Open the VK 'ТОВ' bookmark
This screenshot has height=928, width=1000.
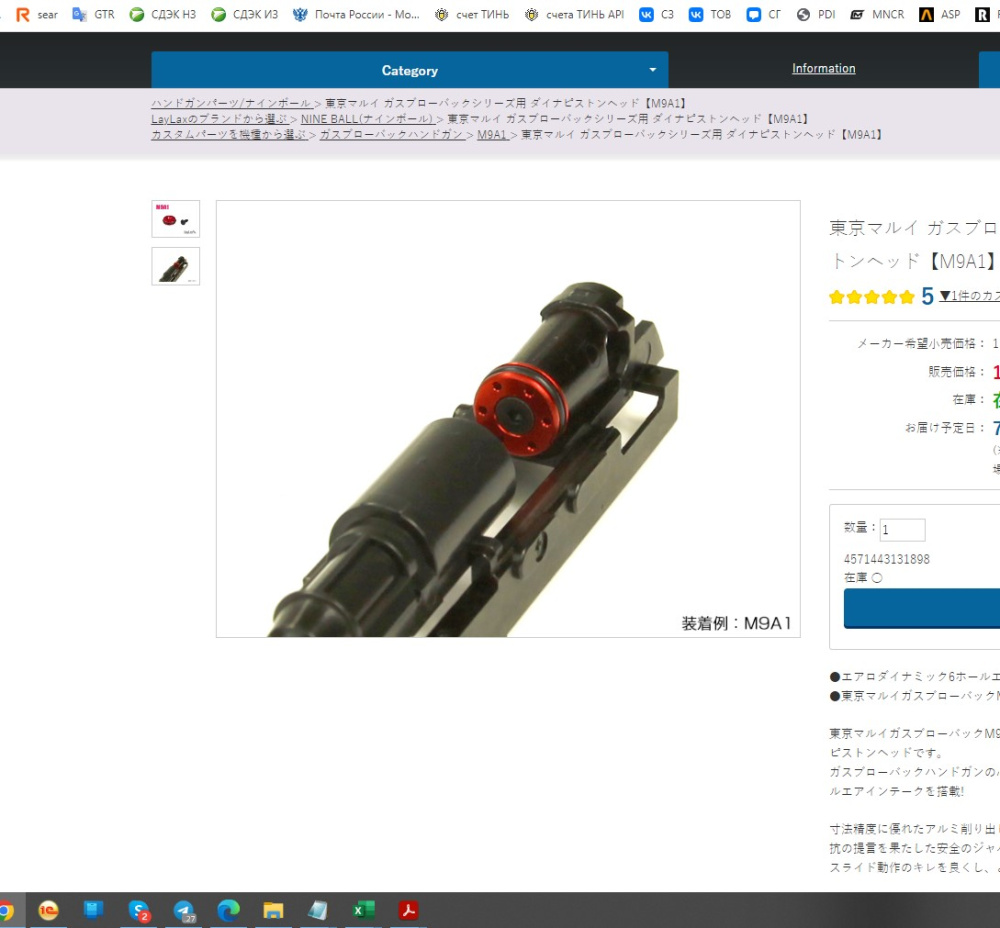709,14
